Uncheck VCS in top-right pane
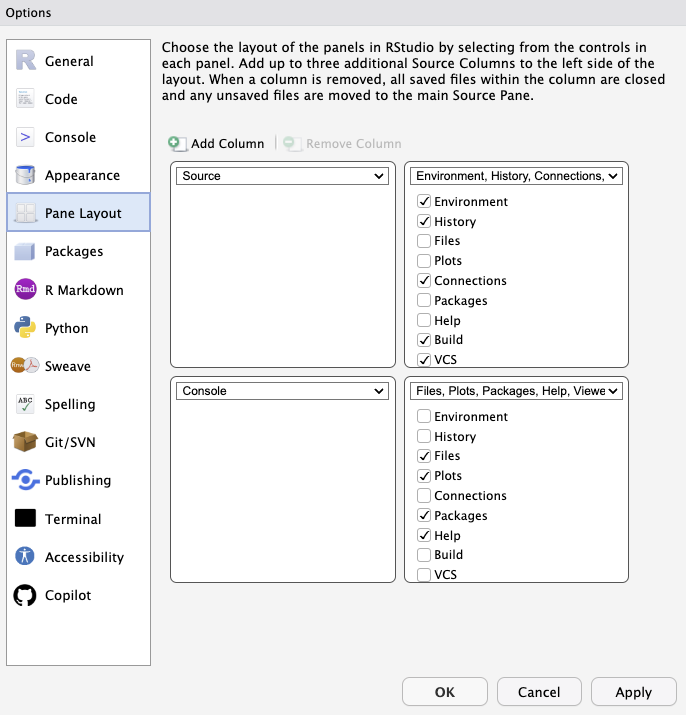Viewport: 686px width, 715px height. (x=424, y=359)
